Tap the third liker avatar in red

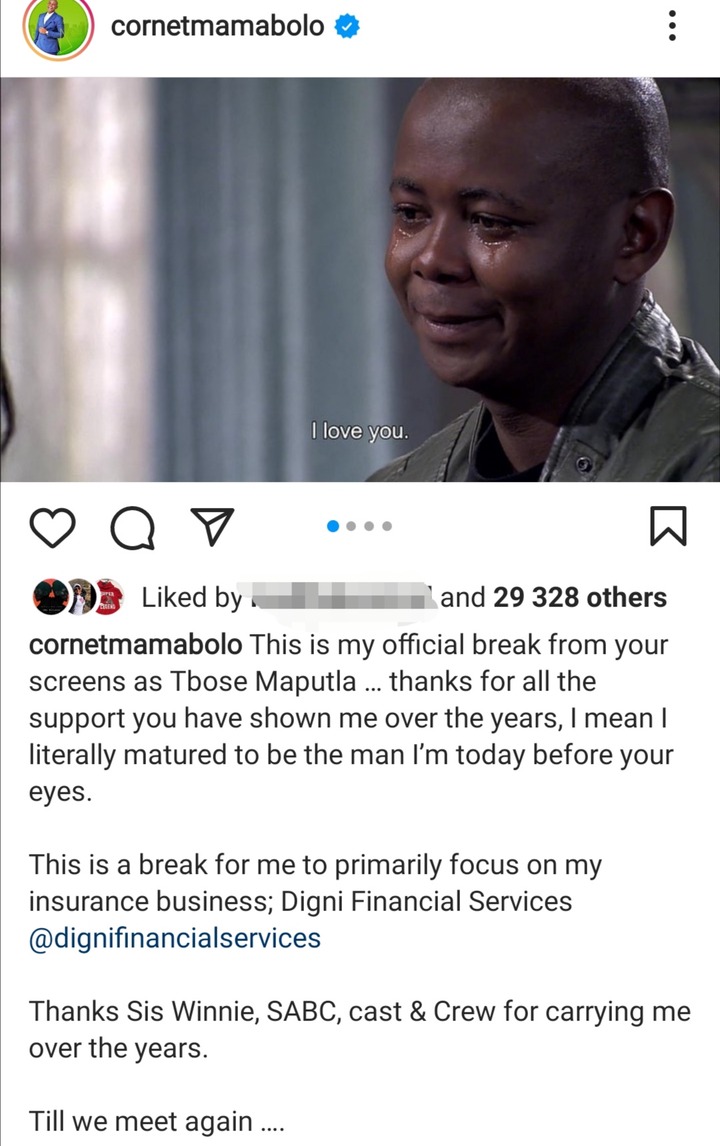(107, 597)
